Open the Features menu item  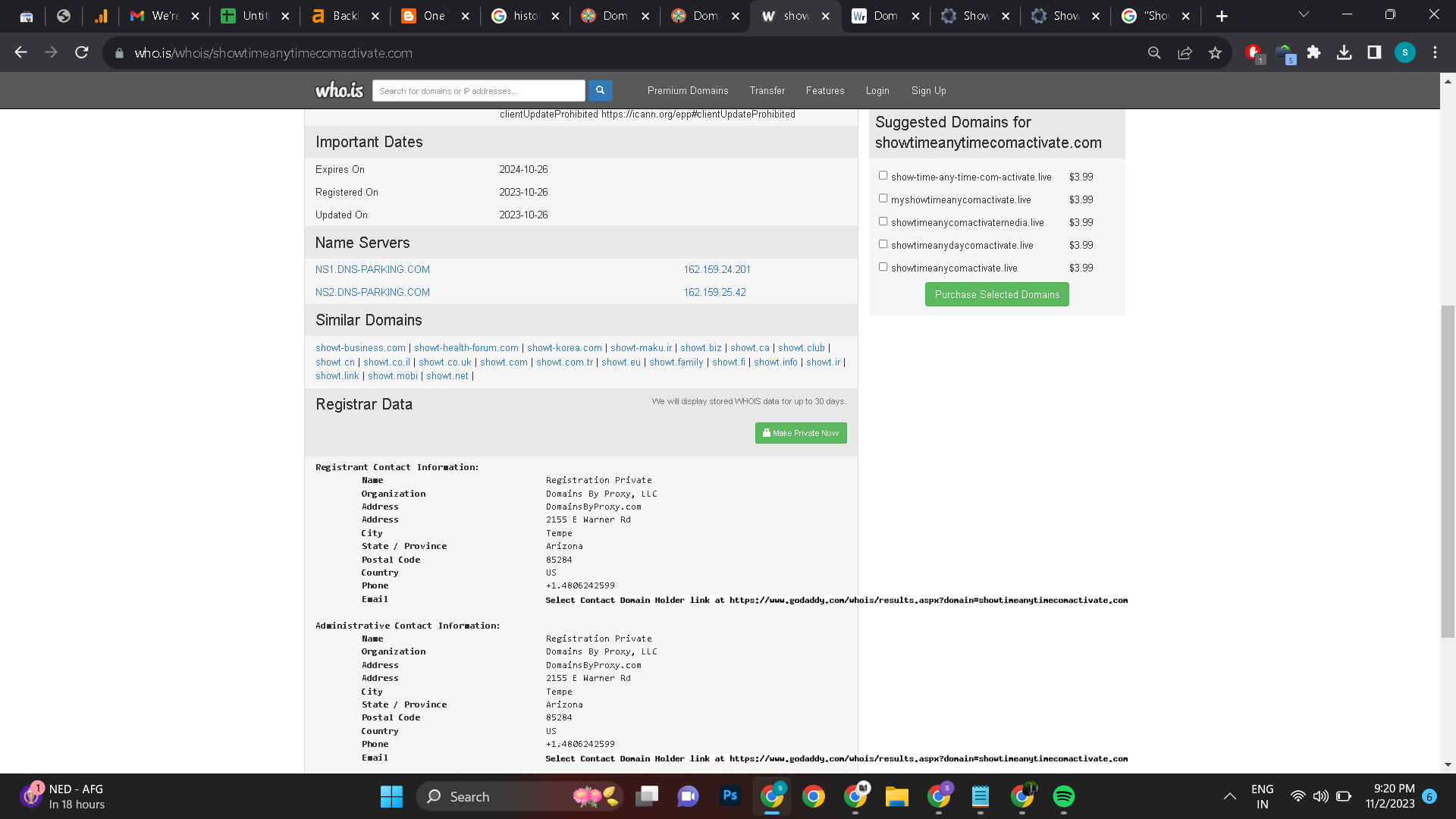(x=824, y=90)
